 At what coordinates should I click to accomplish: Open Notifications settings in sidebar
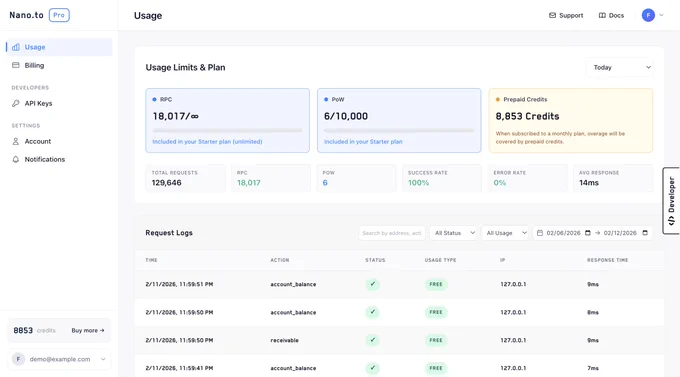[59, 159]
